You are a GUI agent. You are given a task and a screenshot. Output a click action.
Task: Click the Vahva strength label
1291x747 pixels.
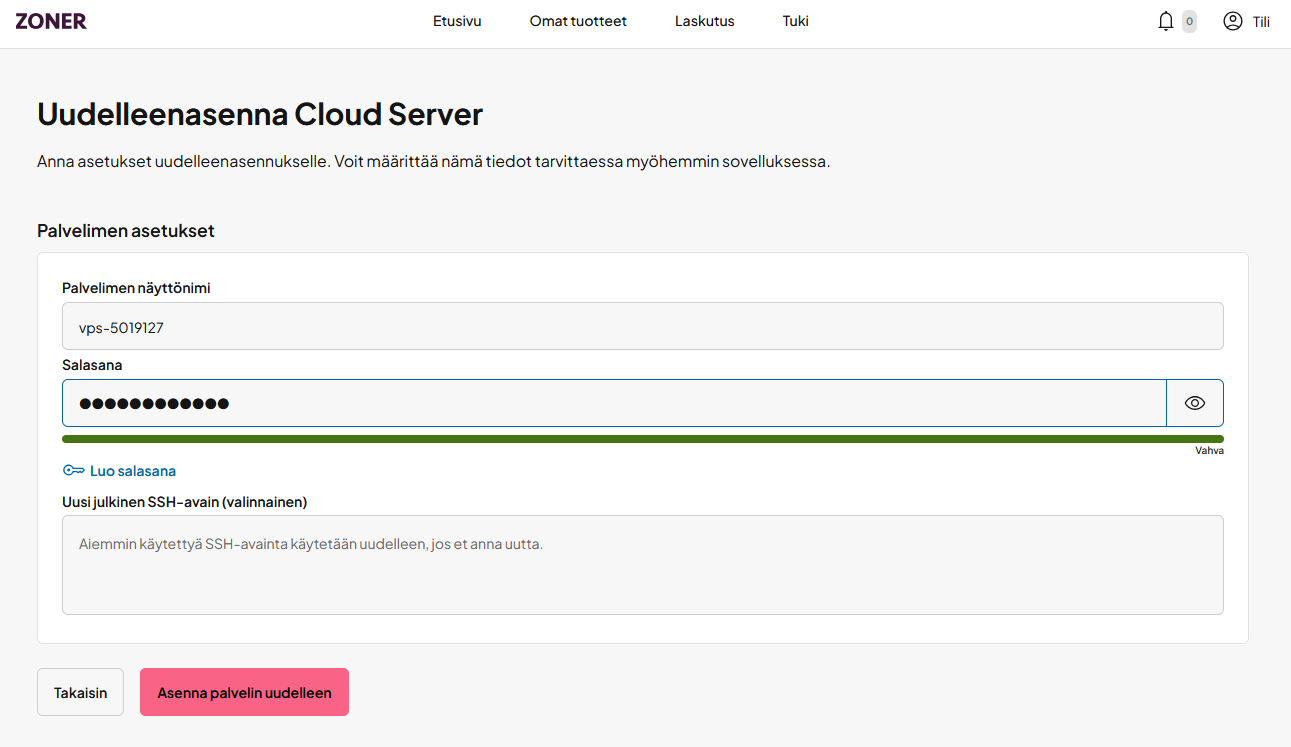click(1209, 451)
